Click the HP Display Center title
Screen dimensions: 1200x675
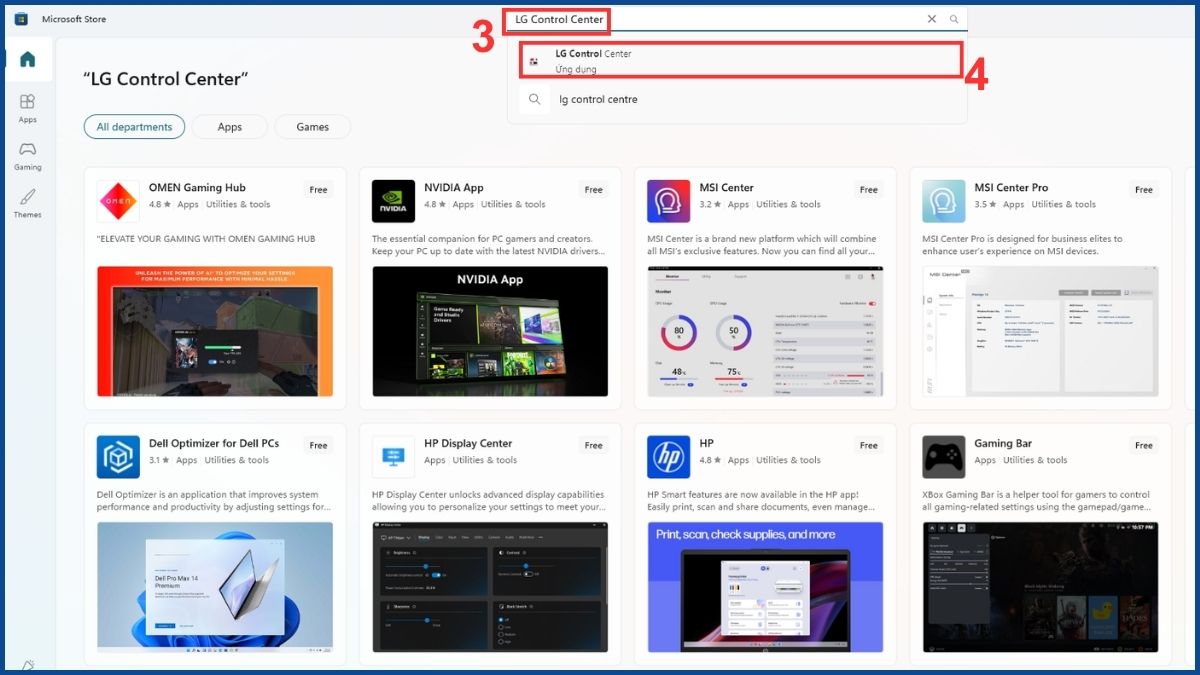tap(468, 443)
